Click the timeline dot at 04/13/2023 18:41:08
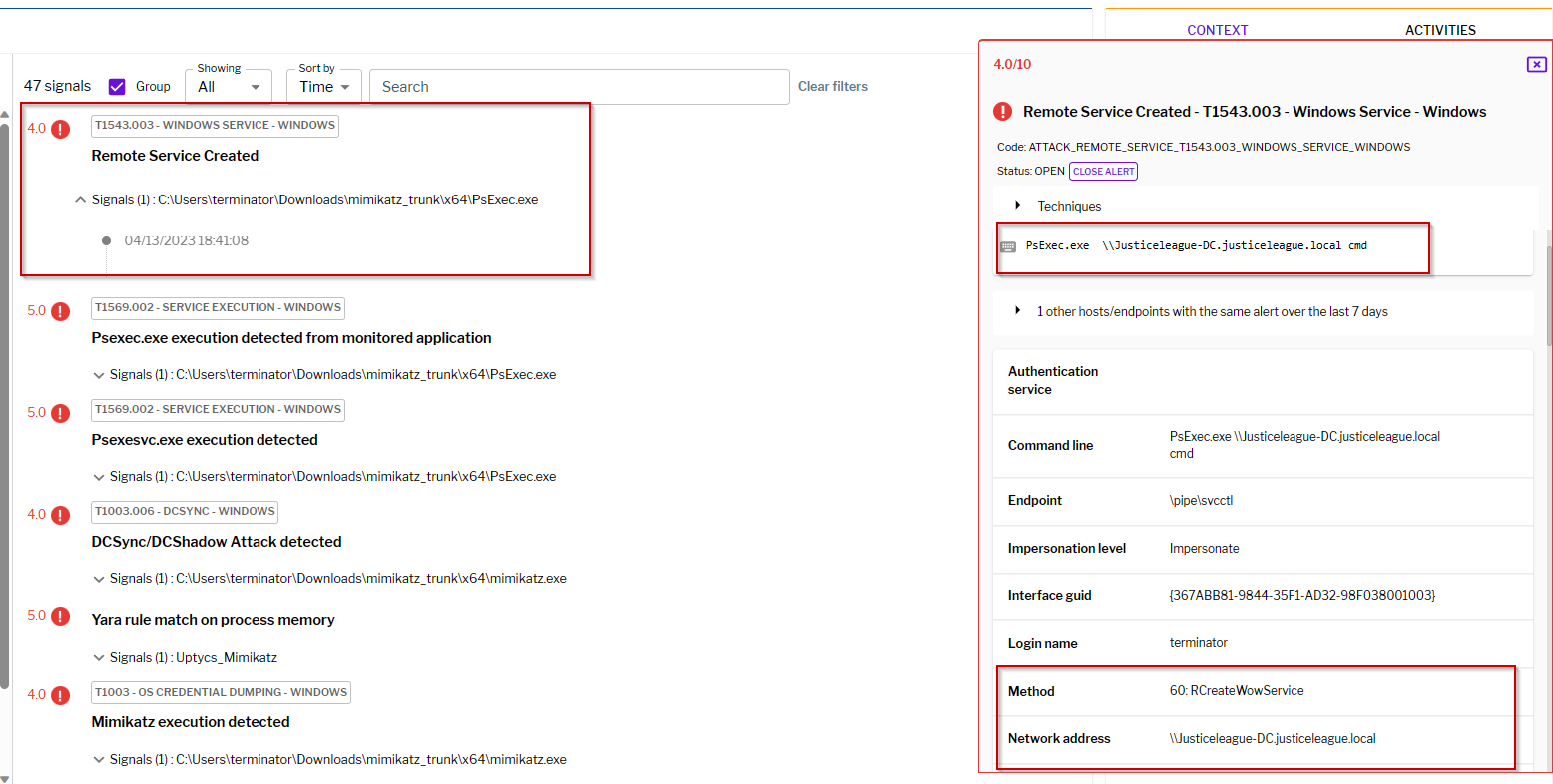1553x784 pixels. click(105, 239)
